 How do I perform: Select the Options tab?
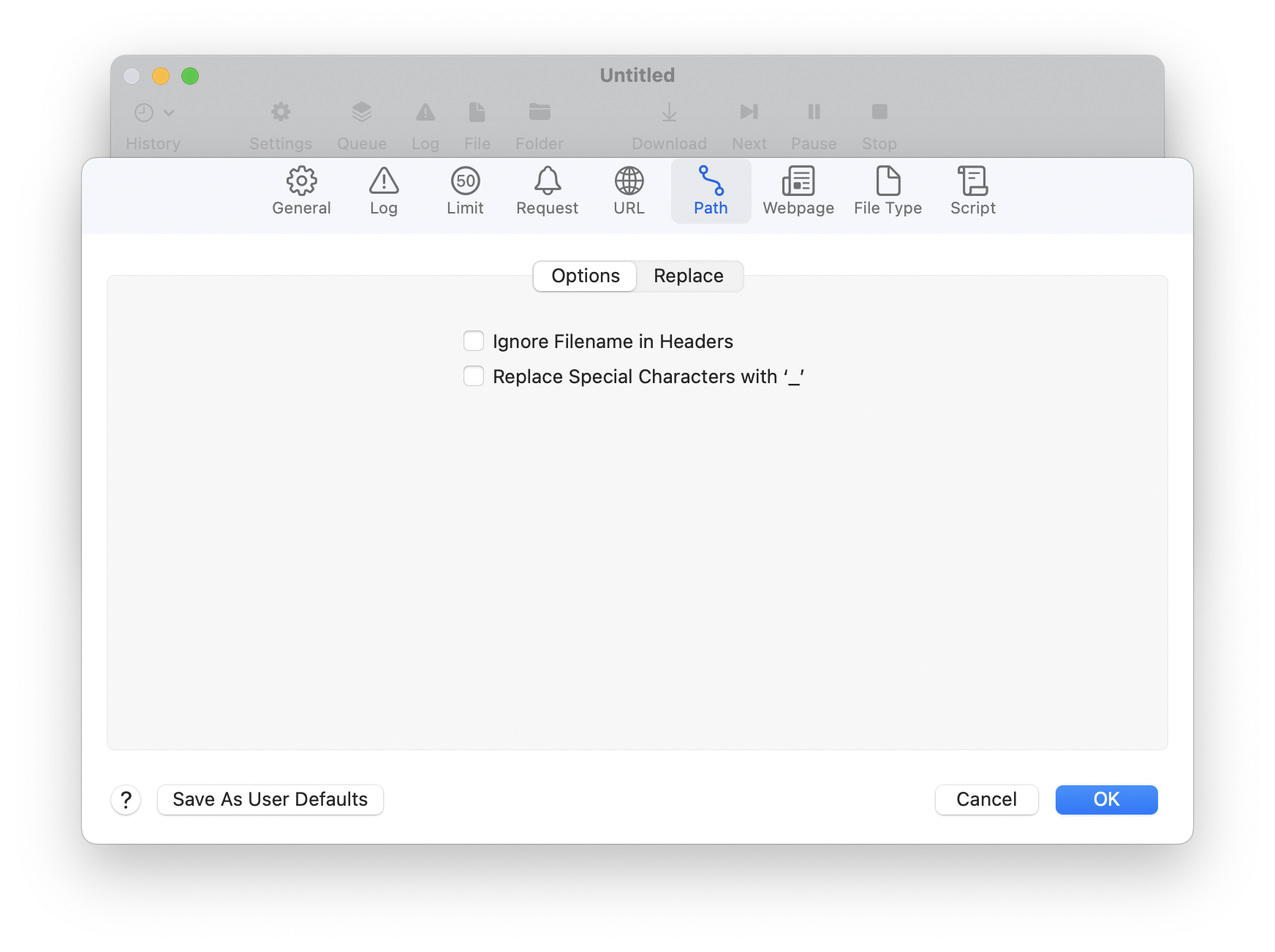585,276
